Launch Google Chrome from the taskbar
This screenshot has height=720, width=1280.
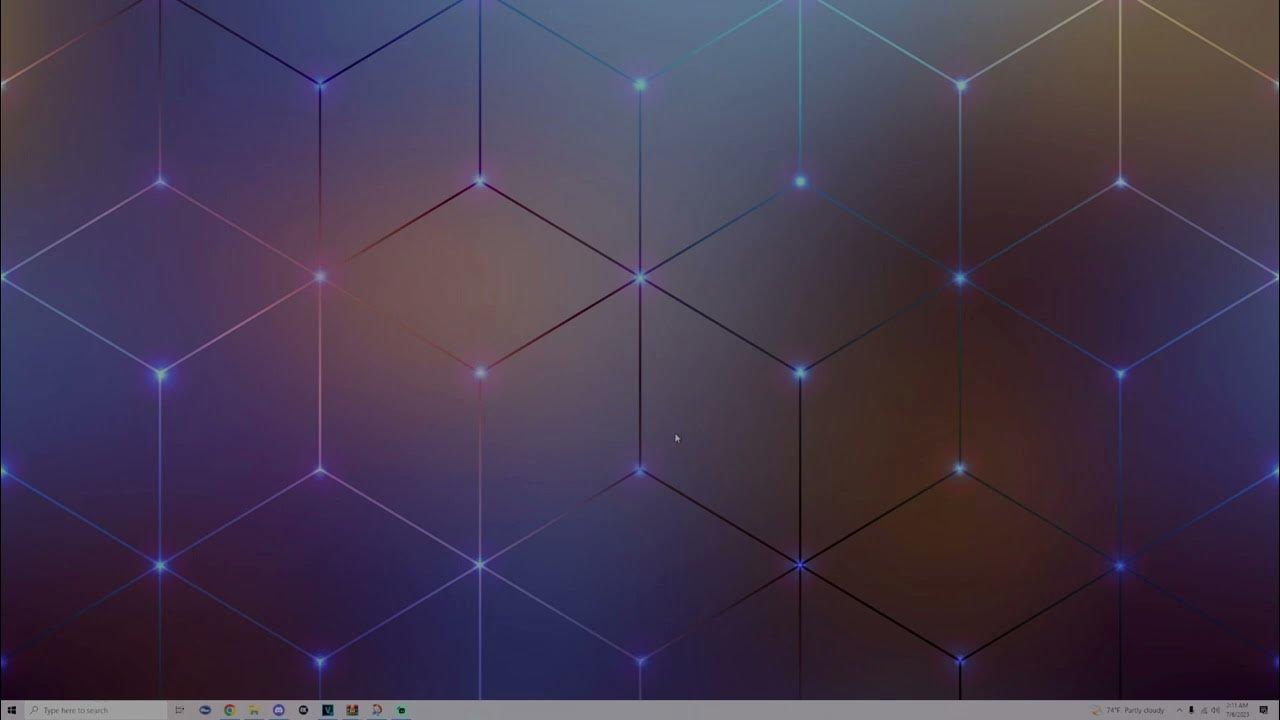(x=230, y=710)
